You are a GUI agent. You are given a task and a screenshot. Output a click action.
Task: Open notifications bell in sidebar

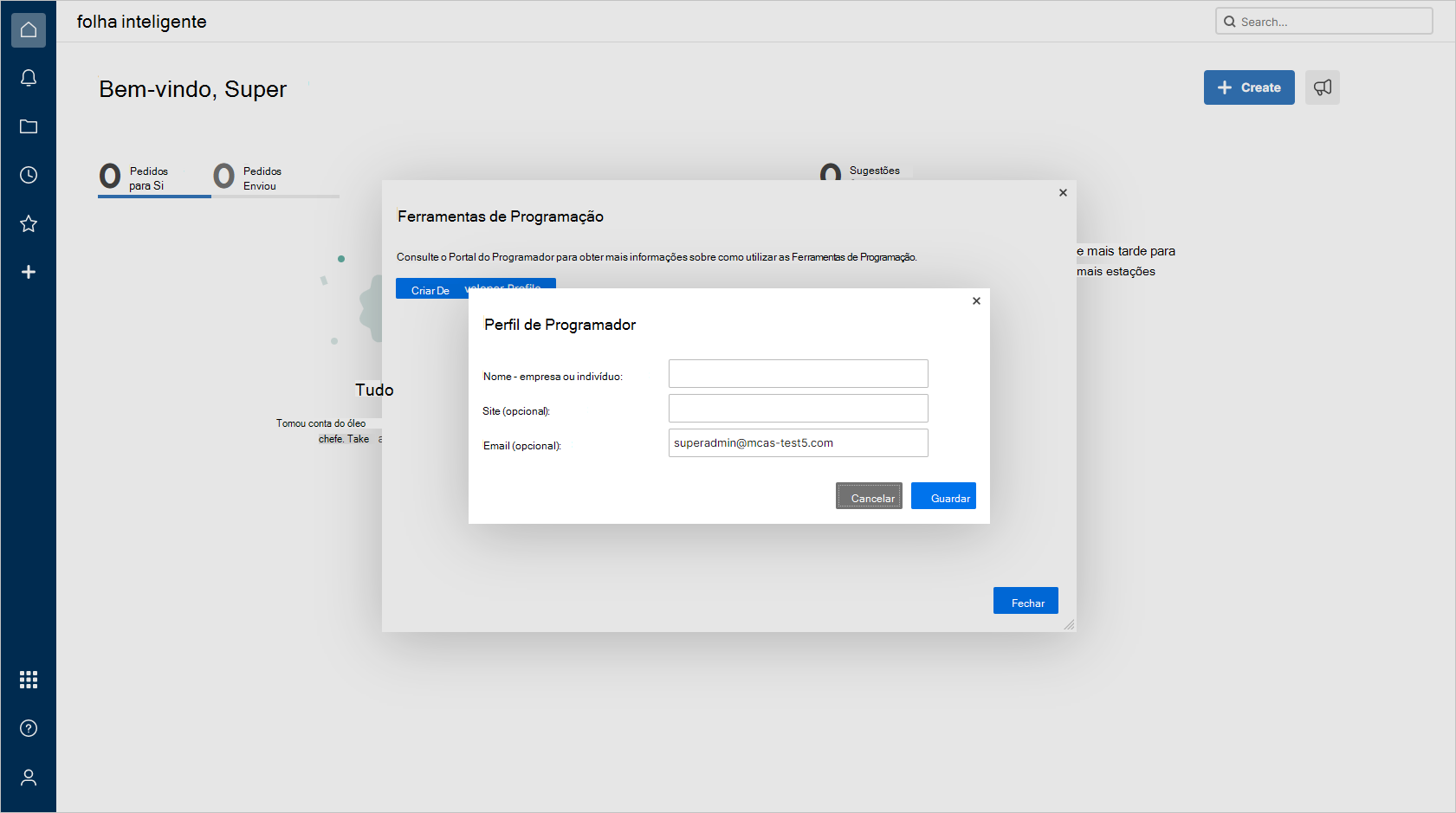click(29, 79)
